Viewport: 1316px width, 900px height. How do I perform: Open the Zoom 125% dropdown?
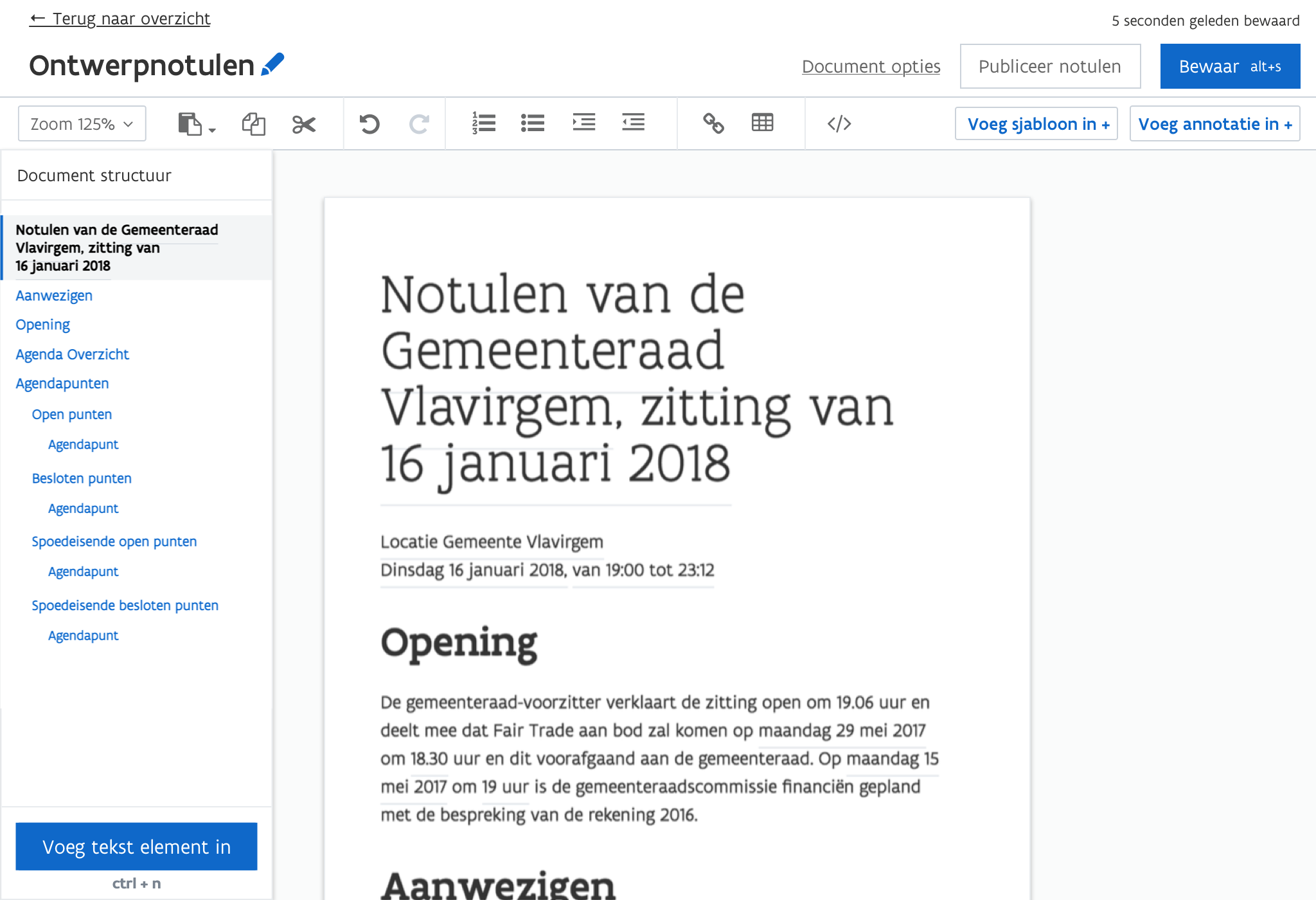[x=82, y=123]
